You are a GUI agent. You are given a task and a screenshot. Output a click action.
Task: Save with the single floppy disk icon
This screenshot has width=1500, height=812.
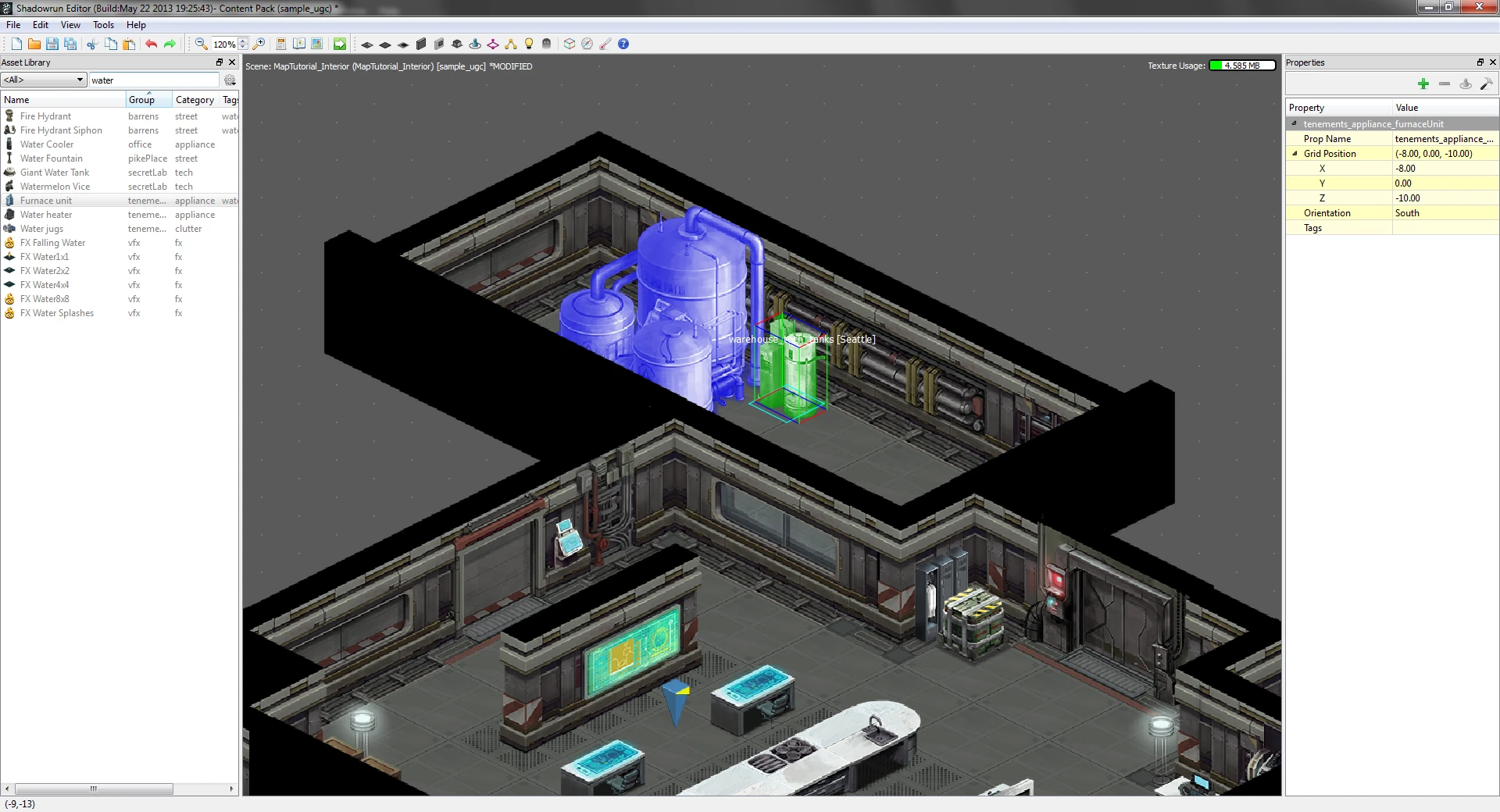click(52, 45)
